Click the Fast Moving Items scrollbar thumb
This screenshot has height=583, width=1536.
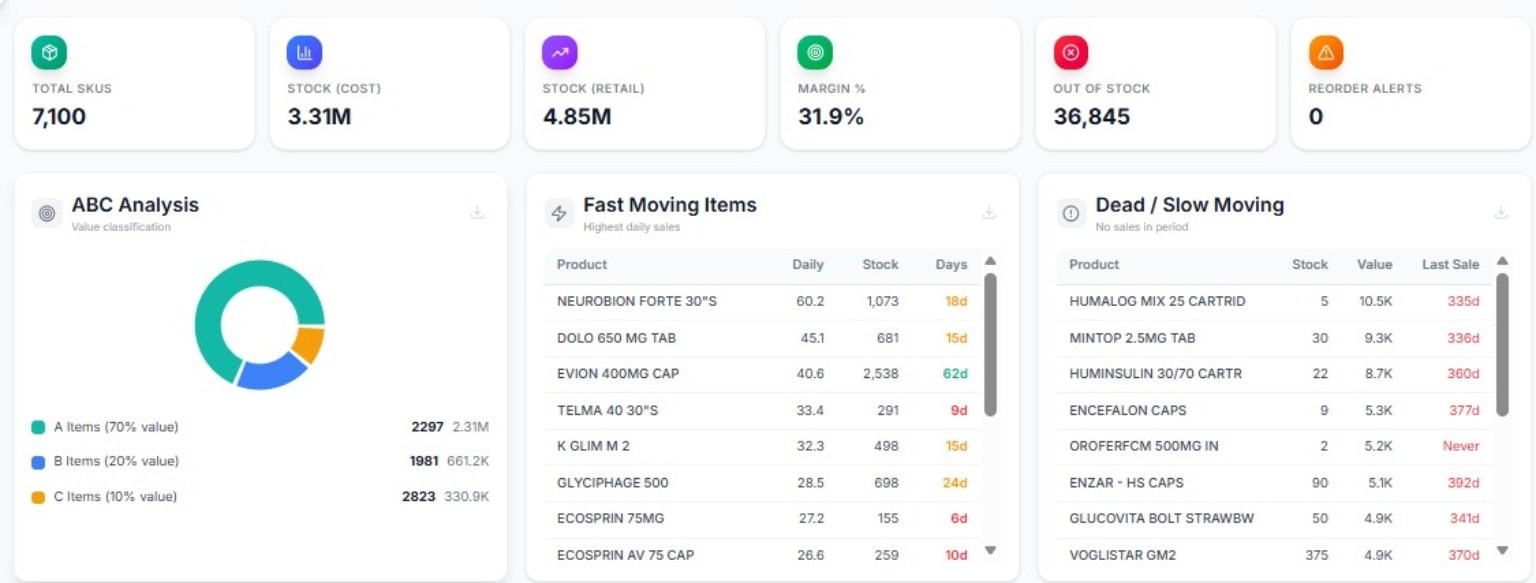[x=990, y=344]
